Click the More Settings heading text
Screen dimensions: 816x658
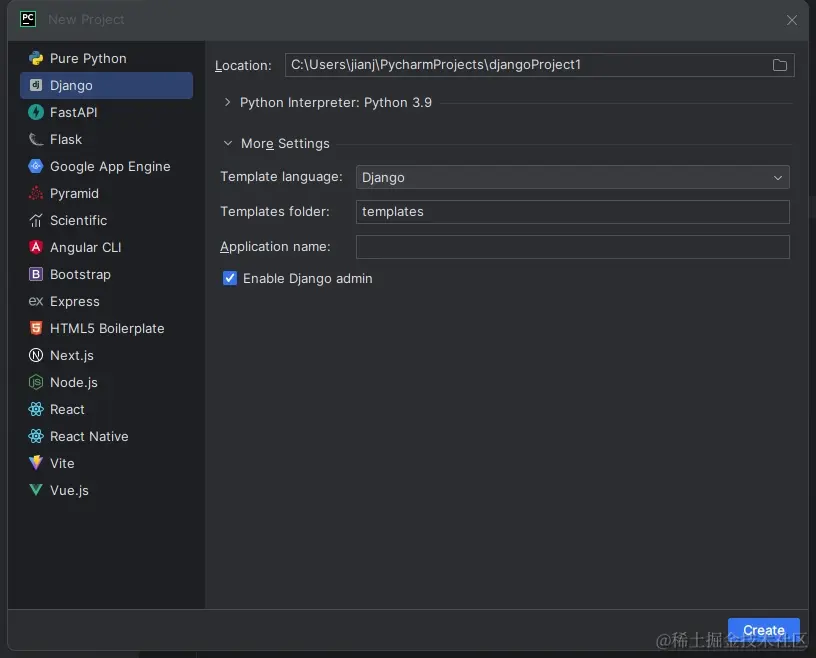(285, 143)
